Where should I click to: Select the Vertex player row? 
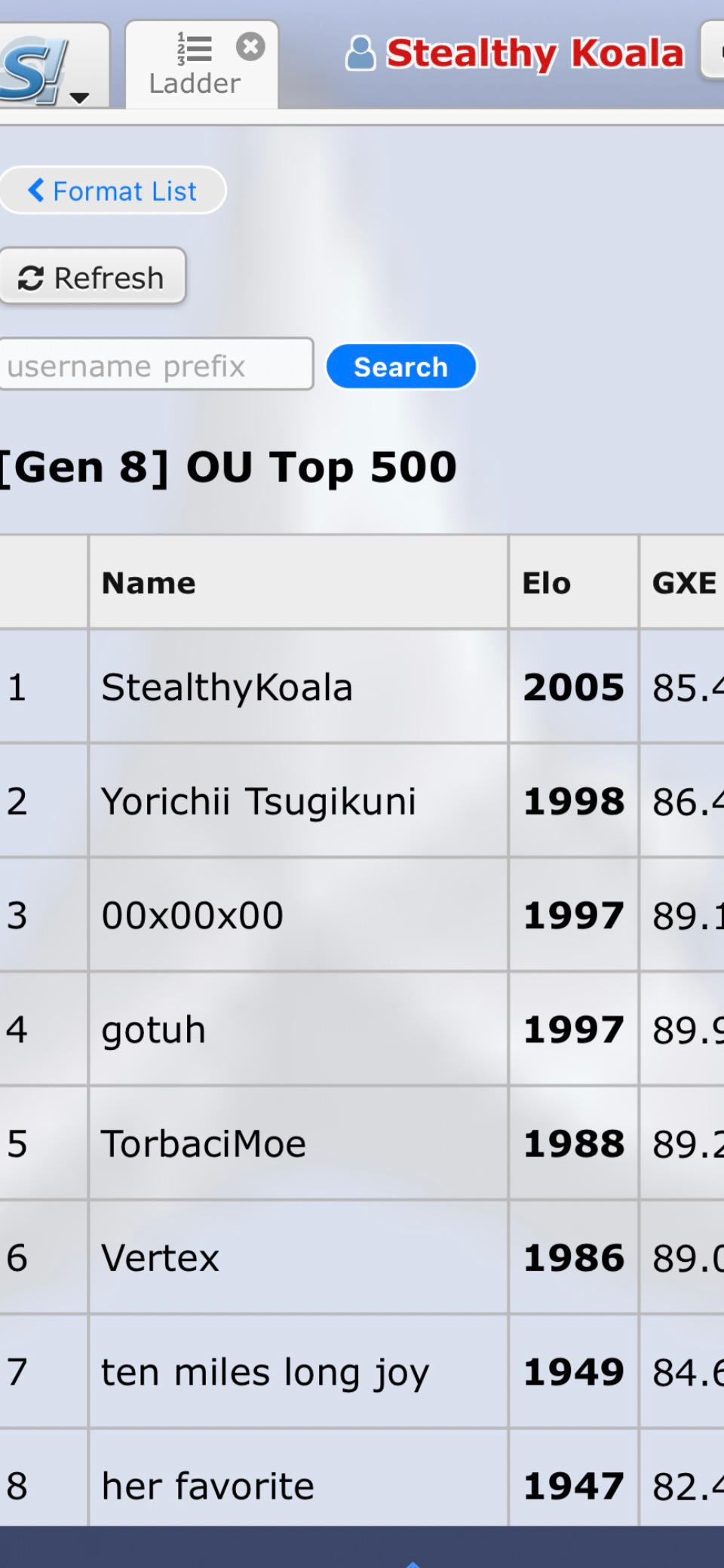point(161,1257)
